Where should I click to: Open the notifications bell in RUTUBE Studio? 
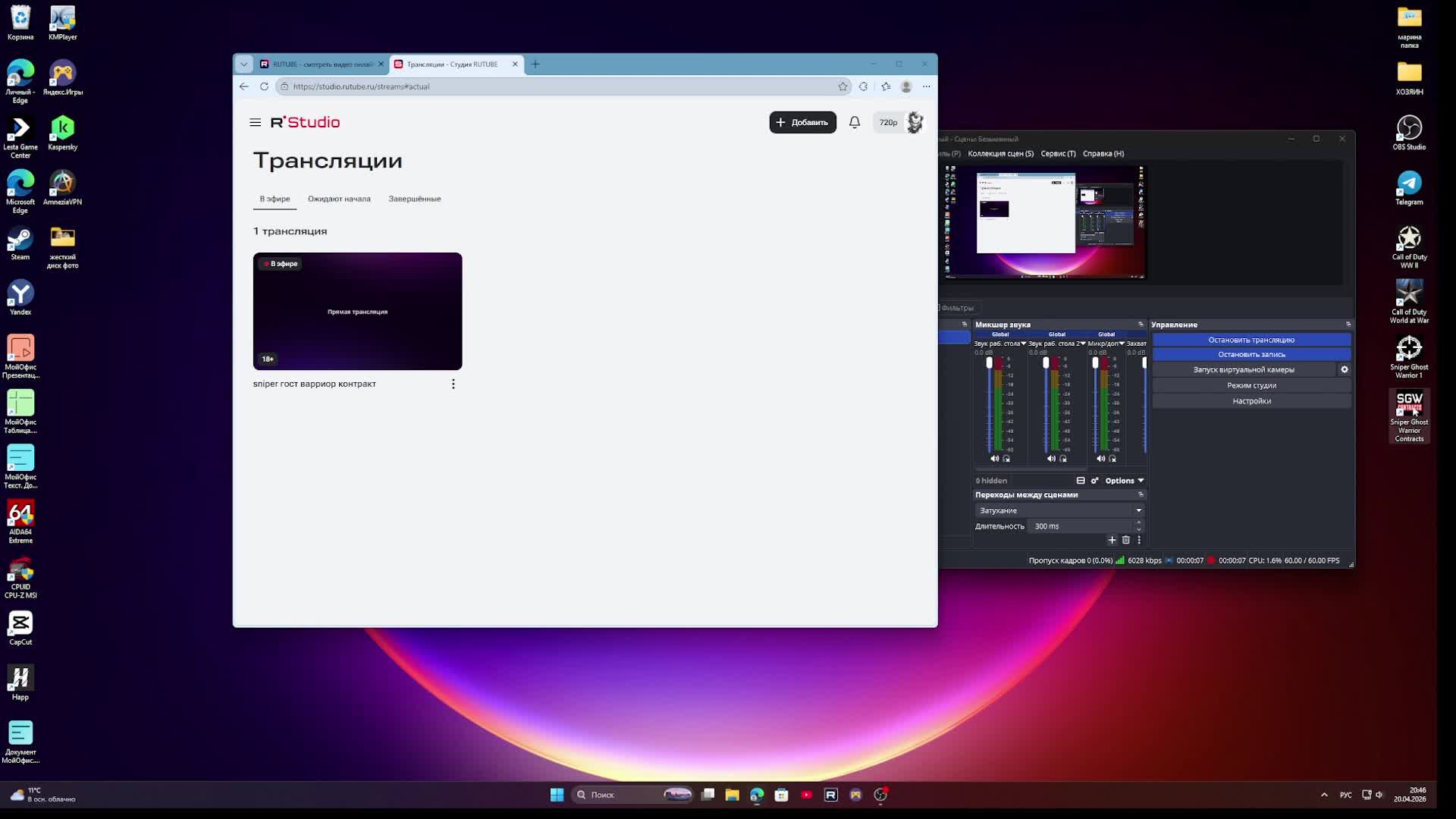(854, 122)
